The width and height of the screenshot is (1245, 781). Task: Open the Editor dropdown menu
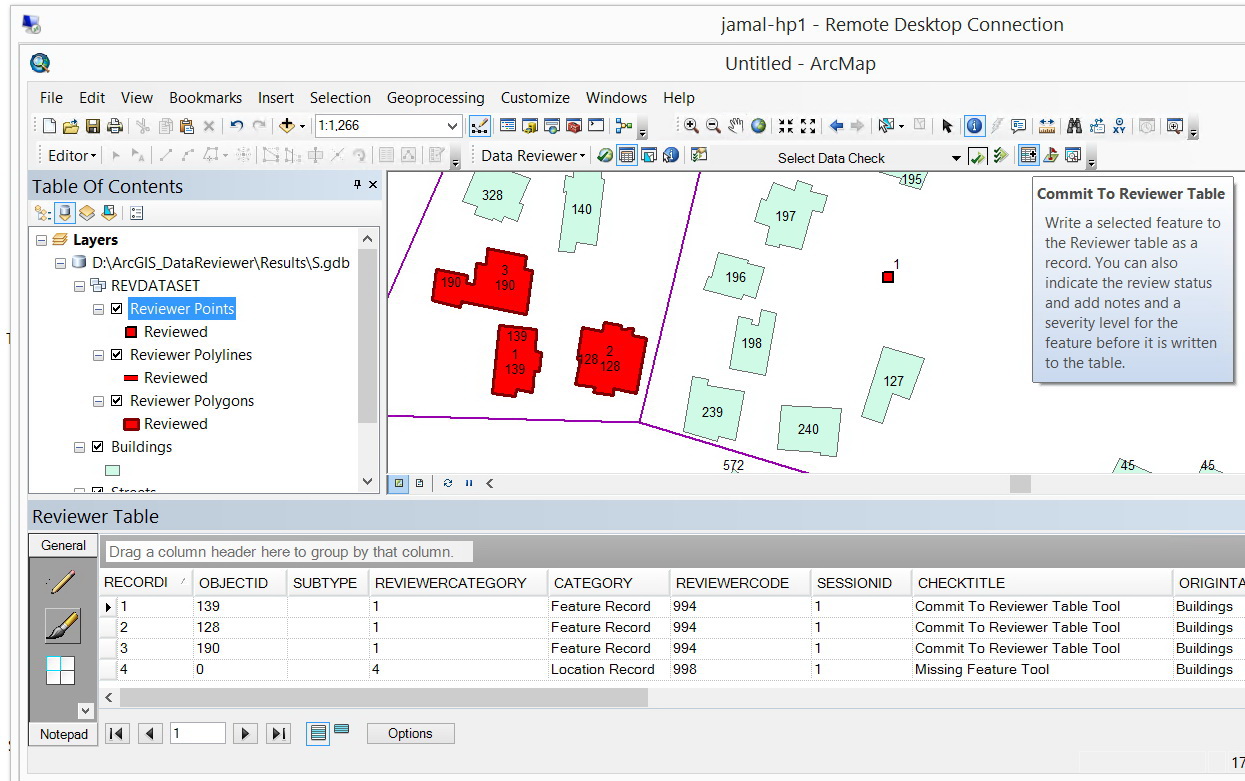[x=72, y=155]
